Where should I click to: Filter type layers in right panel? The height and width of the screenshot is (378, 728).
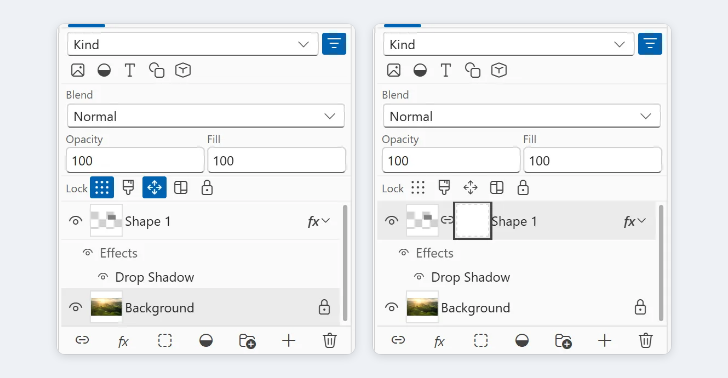pos(446,70)
